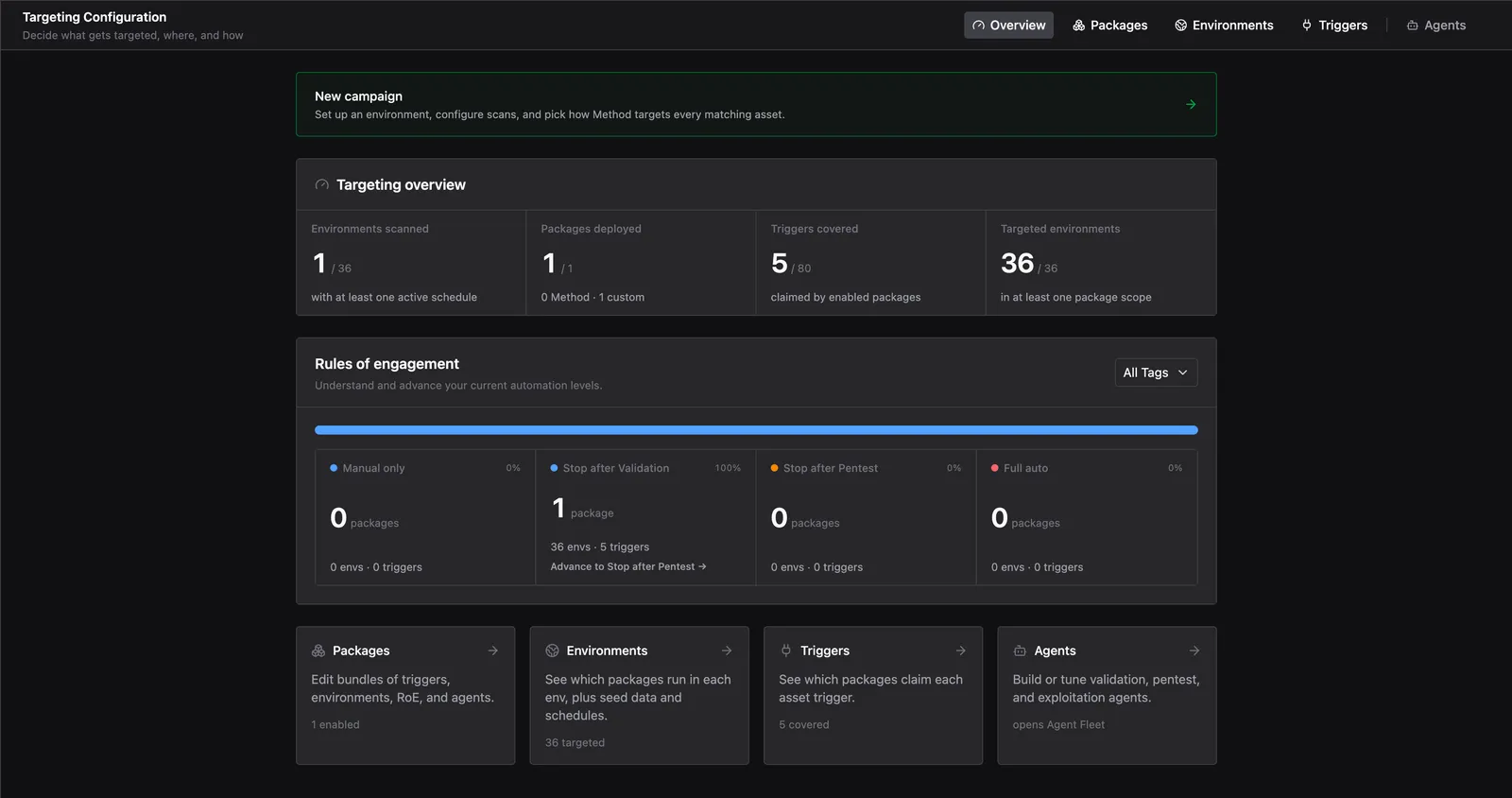Viewport: 1512px width, 798px height.
Task: Select the Full auto card
Action: pos(1087,517)
